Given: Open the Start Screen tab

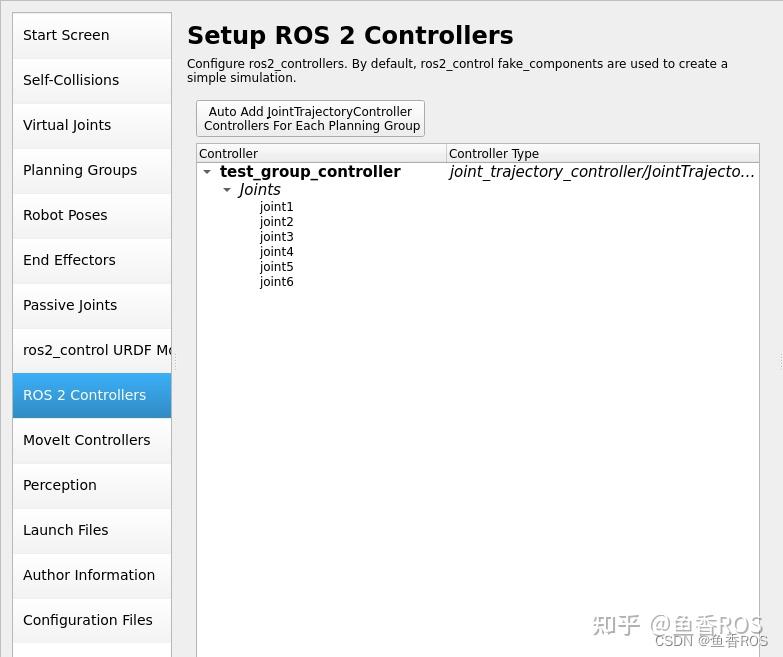Looking at the screenshot, I should (x=92, y=35).
